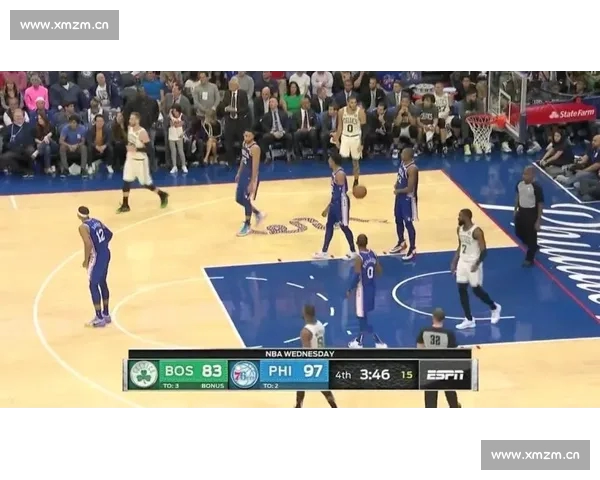Viewport: 600px width, 480px height.
Task: Click the 'BONUS' indicator under Boston
Action: coord(213,385)
